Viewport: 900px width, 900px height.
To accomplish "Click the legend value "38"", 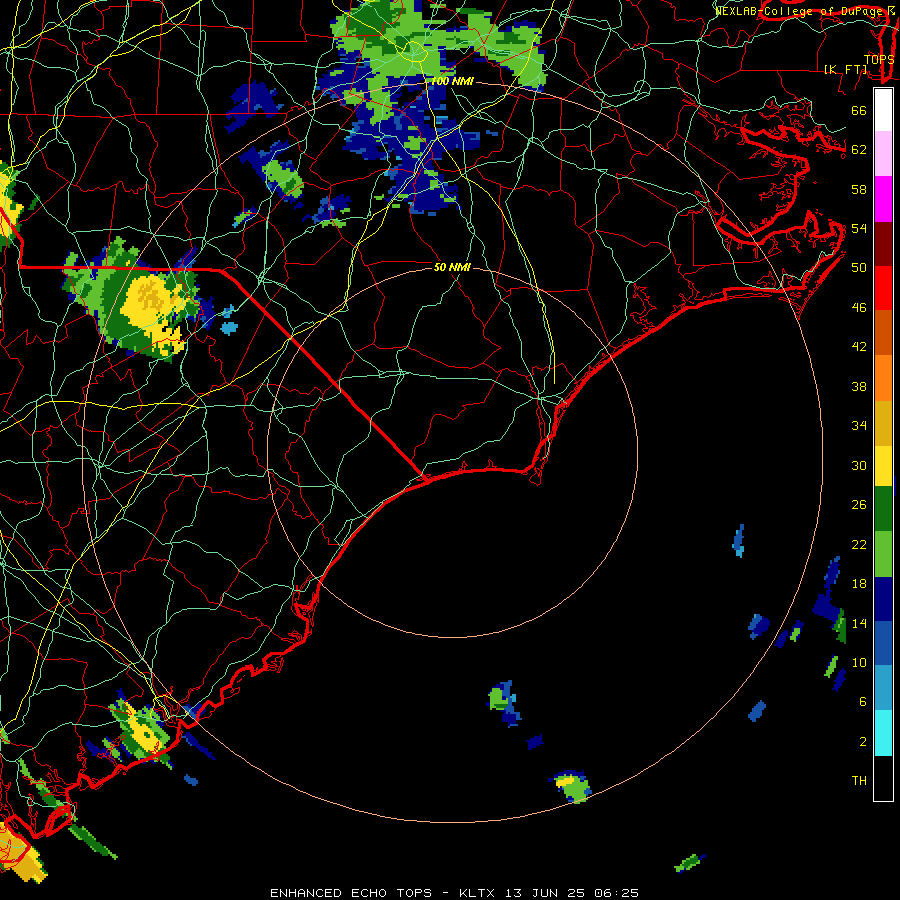I will [x=859, y=386].
